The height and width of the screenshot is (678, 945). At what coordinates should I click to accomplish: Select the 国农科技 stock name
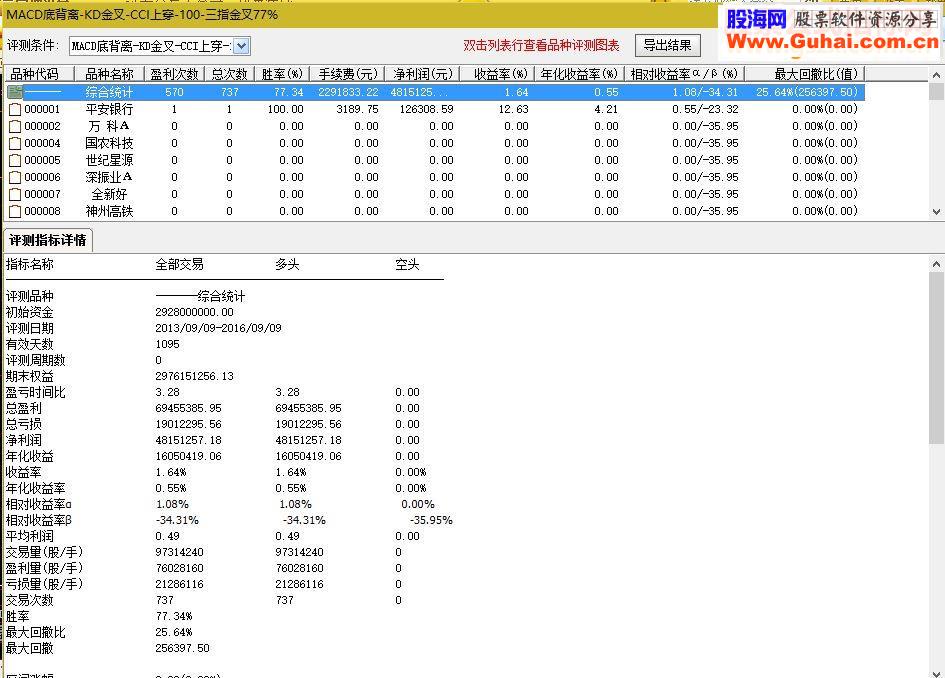(109, 143)
